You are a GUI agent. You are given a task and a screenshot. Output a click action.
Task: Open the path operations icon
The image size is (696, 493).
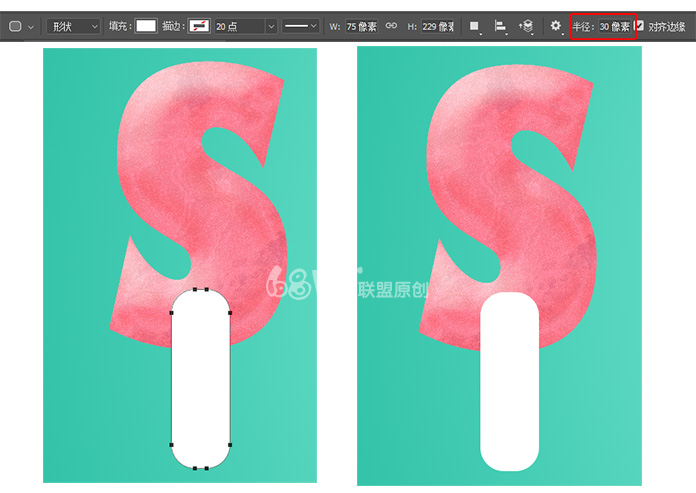(475, 26)
